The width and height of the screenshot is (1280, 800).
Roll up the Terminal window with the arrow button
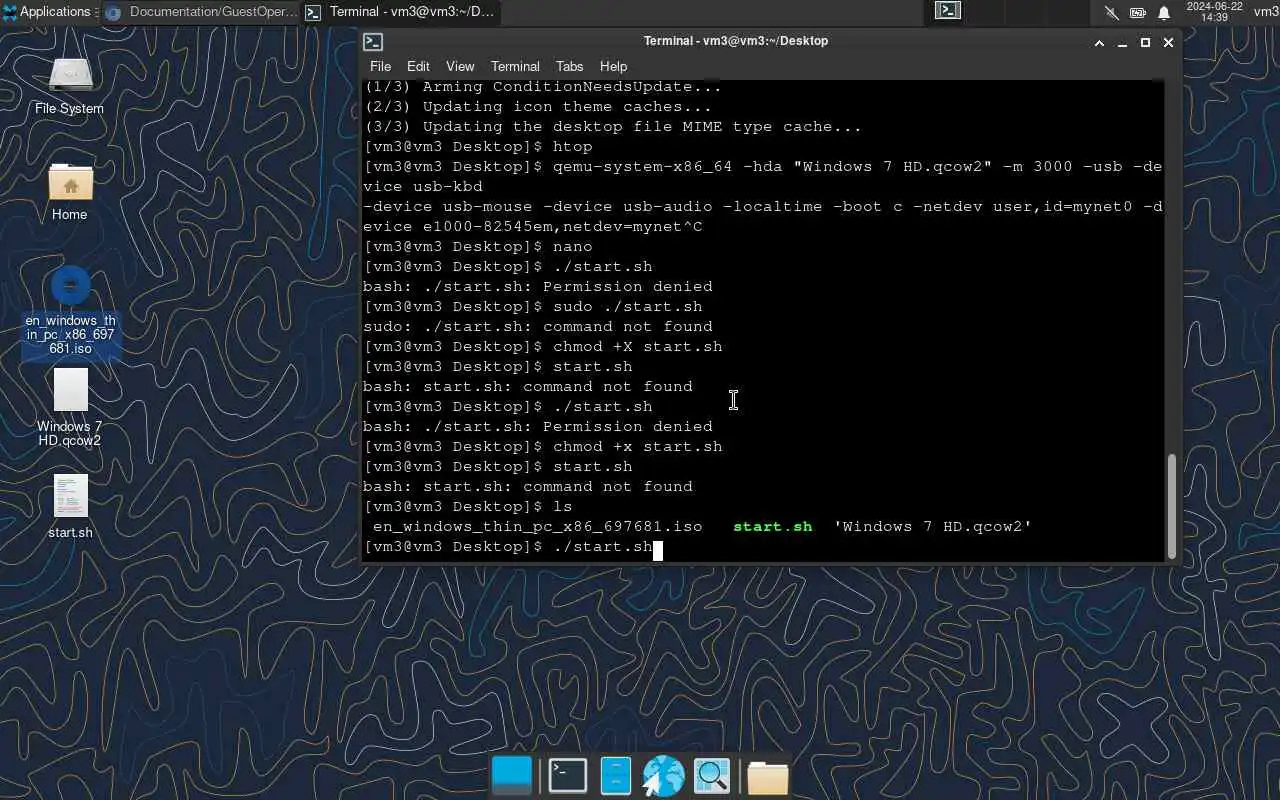coord(1099,42)
